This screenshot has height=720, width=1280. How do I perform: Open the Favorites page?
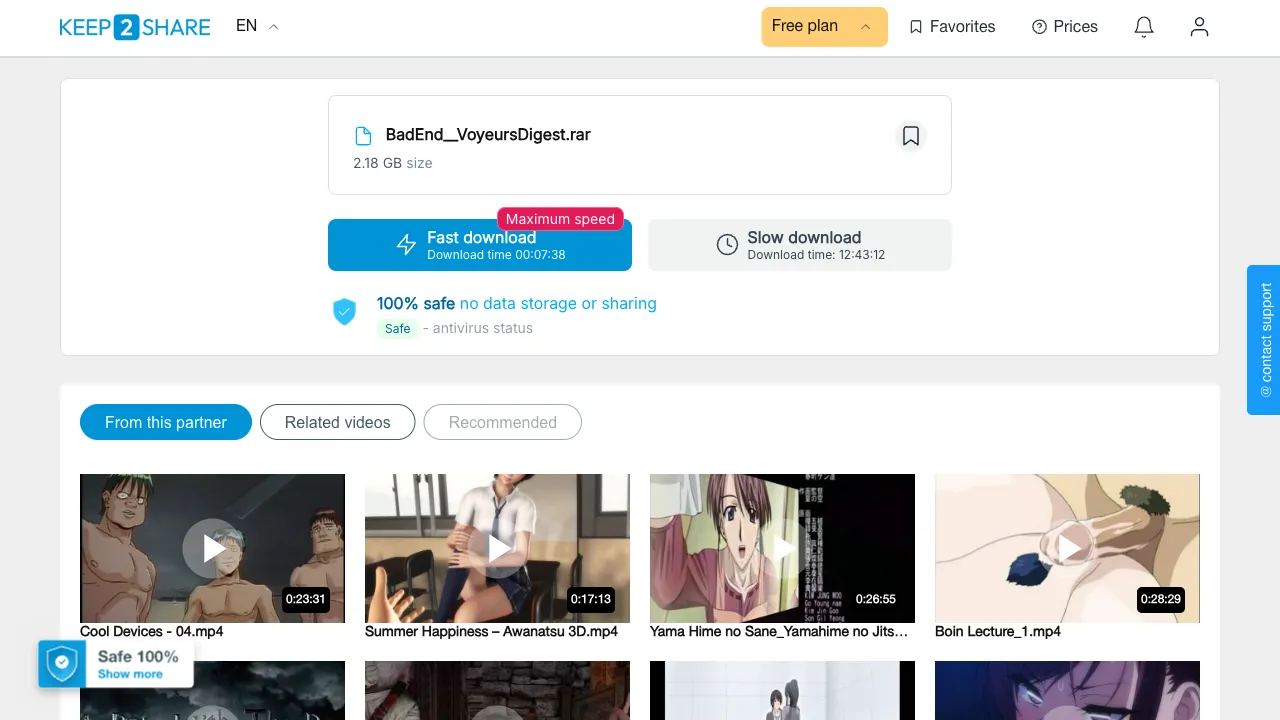click(952, 27)
